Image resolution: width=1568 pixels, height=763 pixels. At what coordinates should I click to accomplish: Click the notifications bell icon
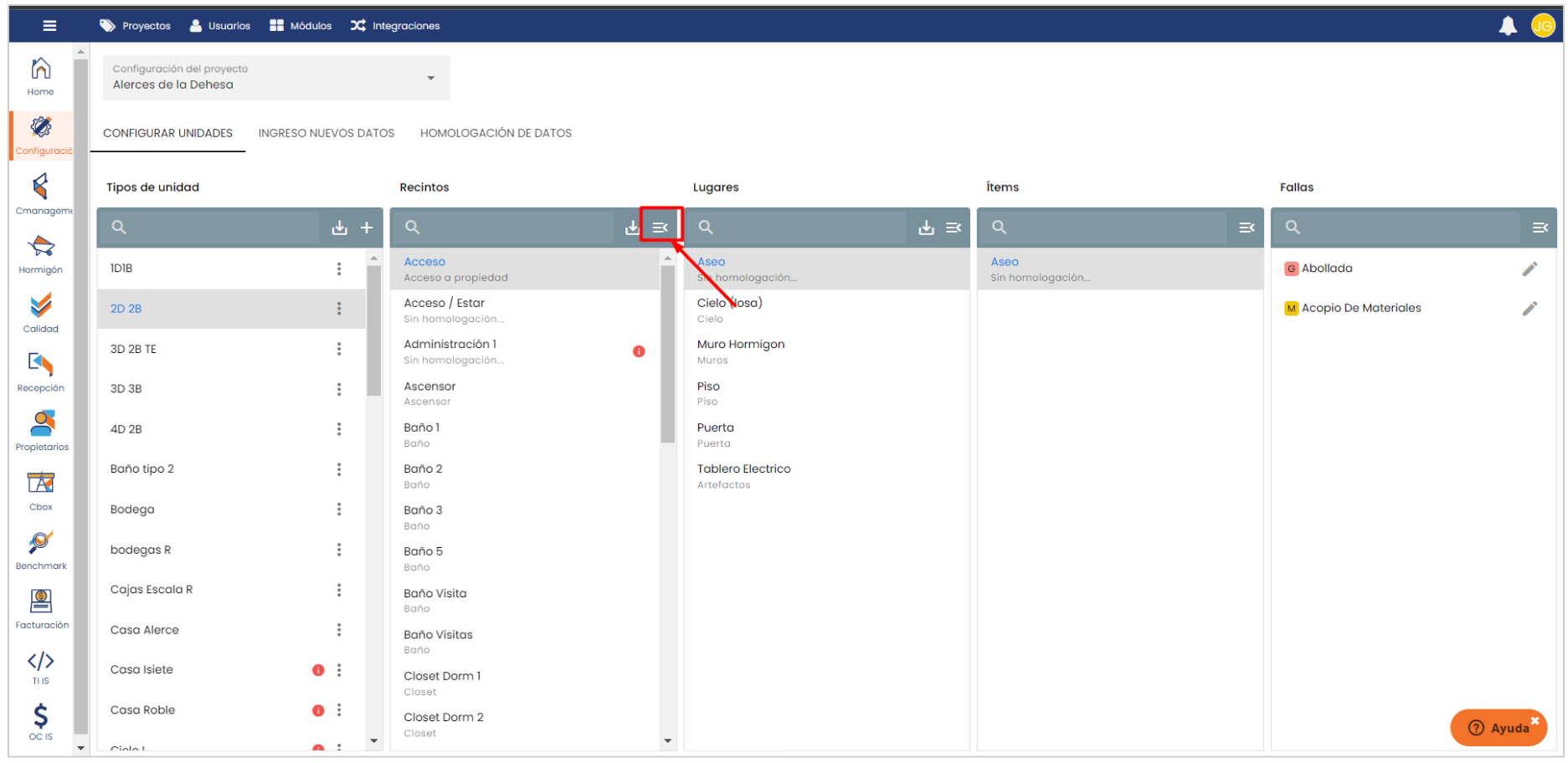(x=1507, y=26)
